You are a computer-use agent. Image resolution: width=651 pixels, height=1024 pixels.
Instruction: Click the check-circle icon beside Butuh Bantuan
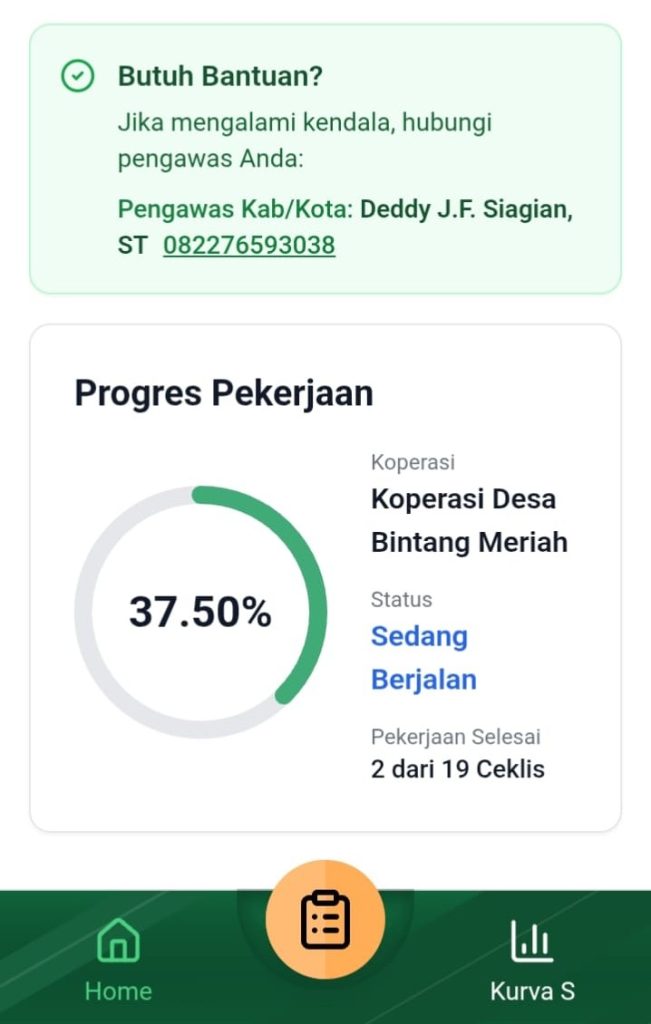pyautogui.click(x=77, y=76)
